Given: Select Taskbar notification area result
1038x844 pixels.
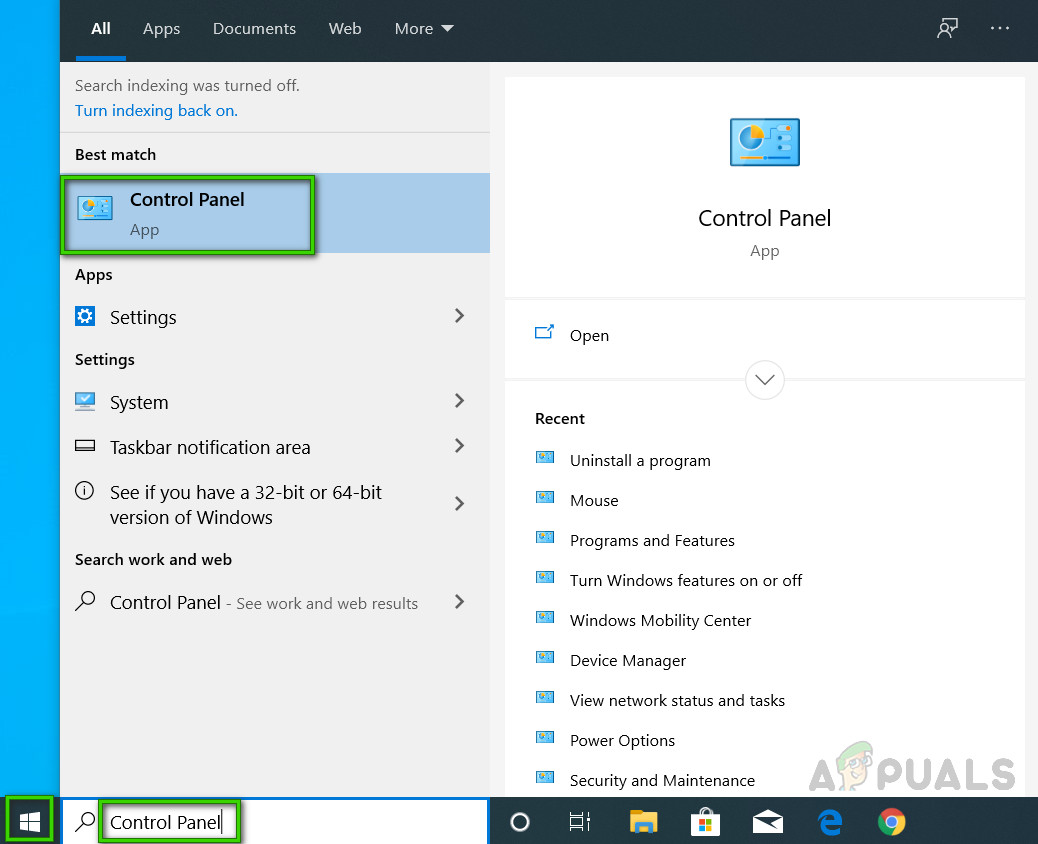Looking at the screenshot, I should (x=275, y=447).
